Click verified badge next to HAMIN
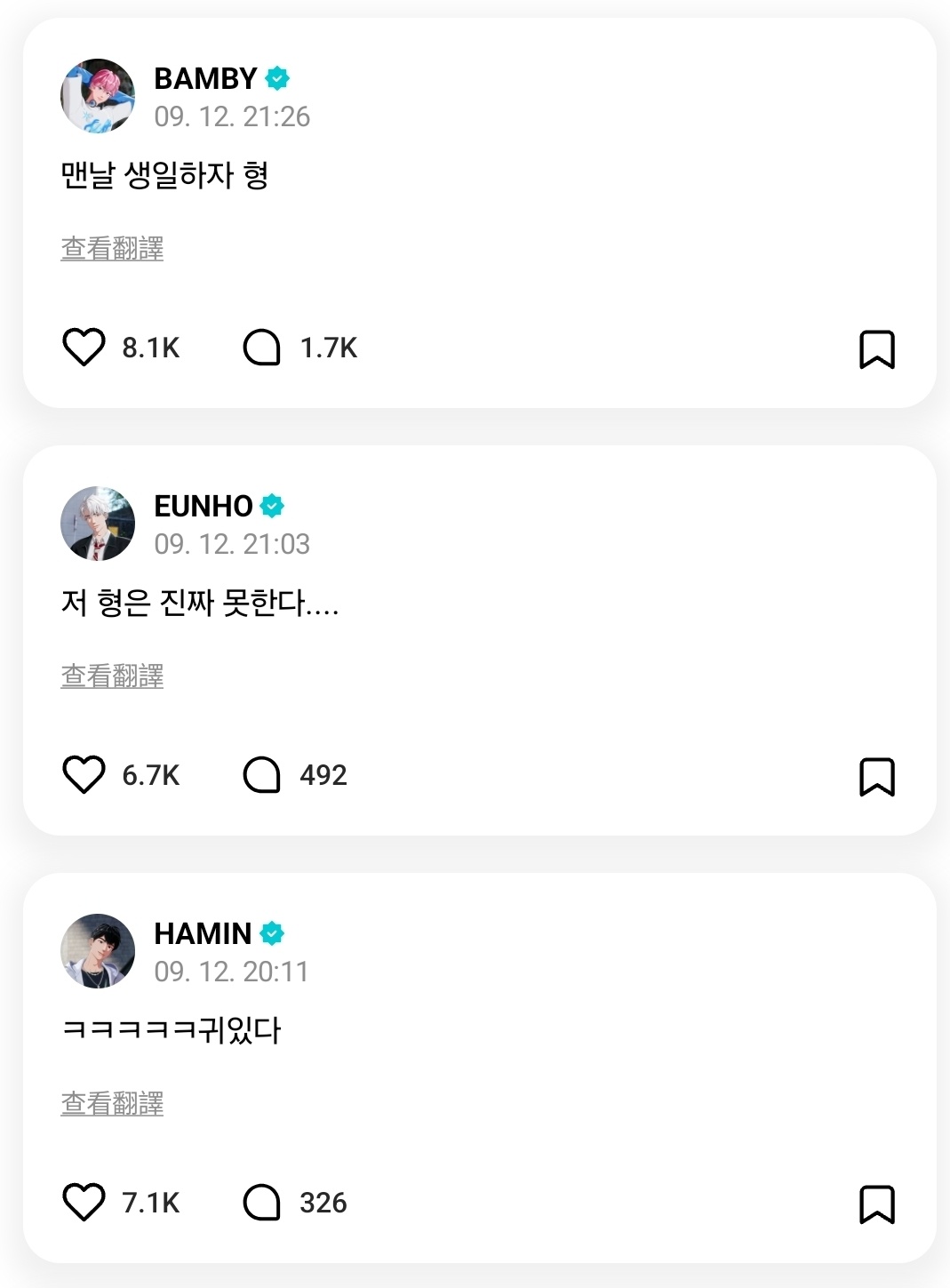The height and width of the screenshot is (1288, 950). click(272, 933)
